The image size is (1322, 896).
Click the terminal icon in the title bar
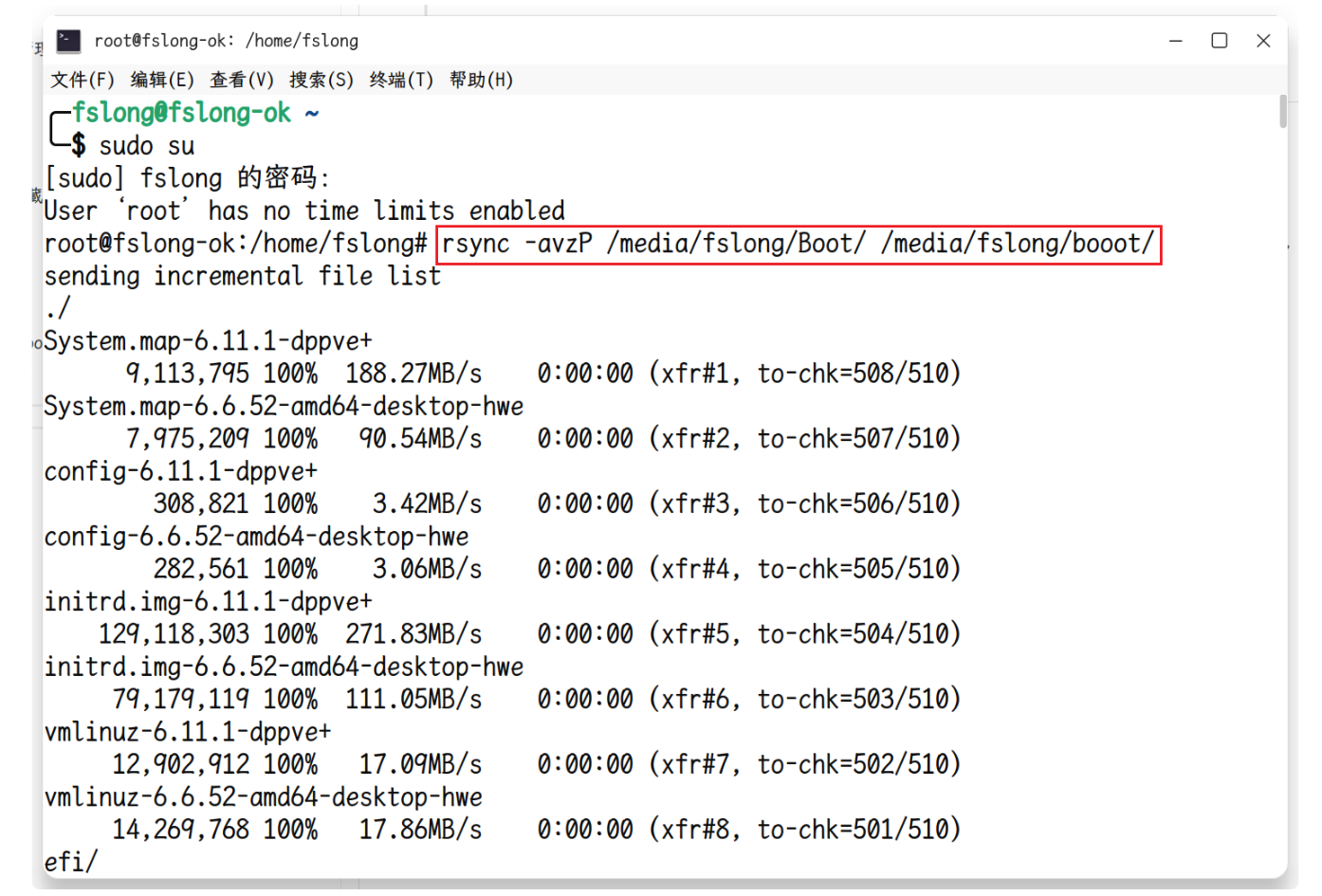(68, 41)
